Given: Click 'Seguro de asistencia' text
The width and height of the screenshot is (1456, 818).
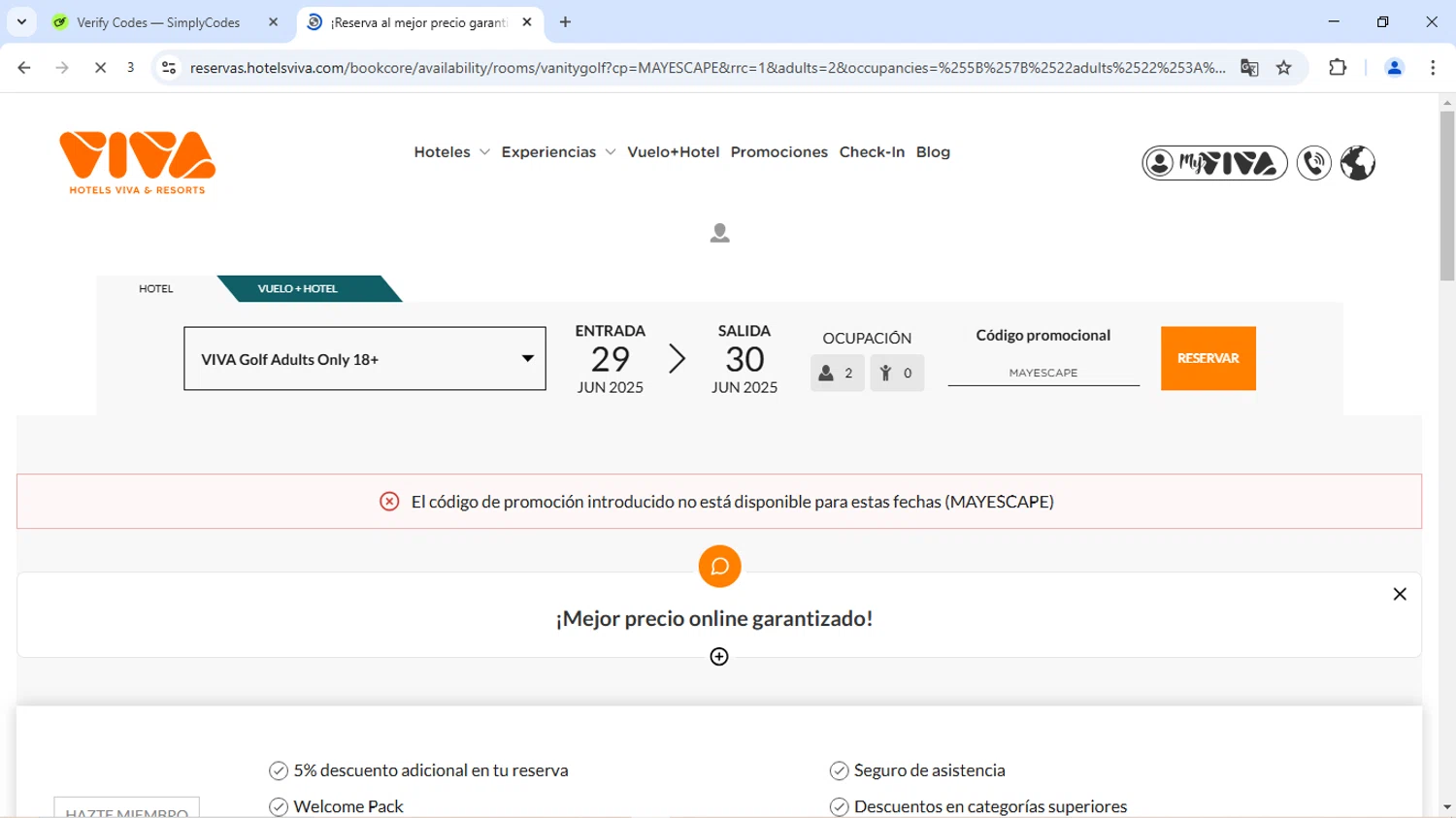Looking at the screenshot, I should click(x=930, y=770).
